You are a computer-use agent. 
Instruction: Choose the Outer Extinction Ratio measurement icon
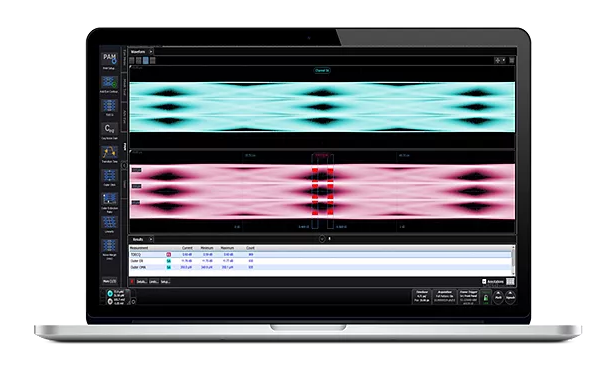tap(109, 199)
